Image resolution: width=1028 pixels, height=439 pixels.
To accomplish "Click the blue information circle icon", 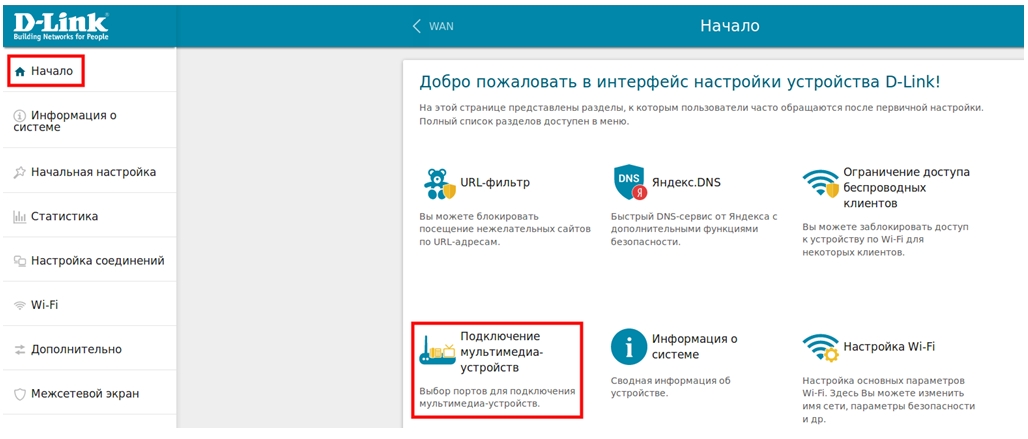I will tap(628, 347).
